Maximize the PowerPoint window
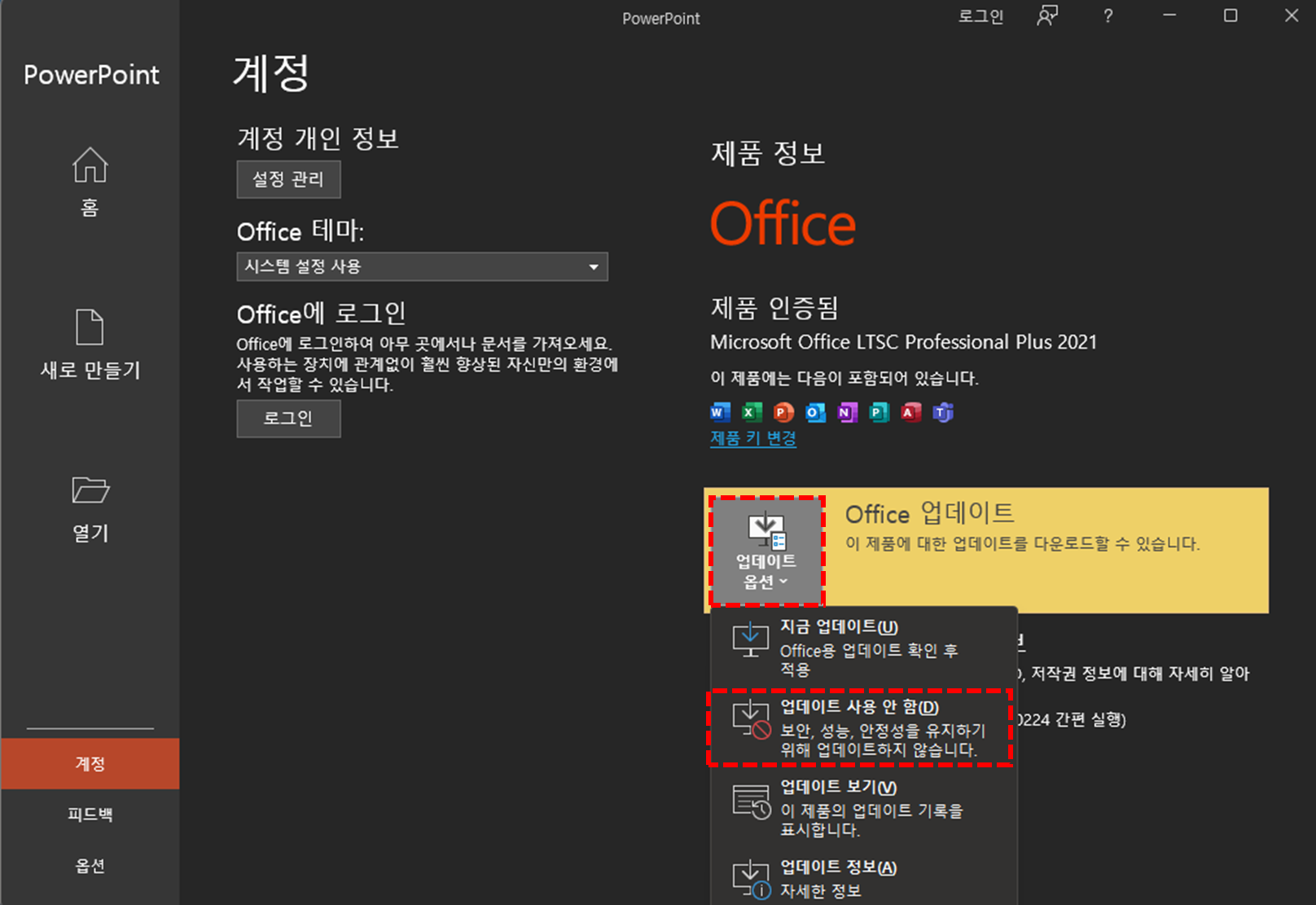 [1230, 15]
